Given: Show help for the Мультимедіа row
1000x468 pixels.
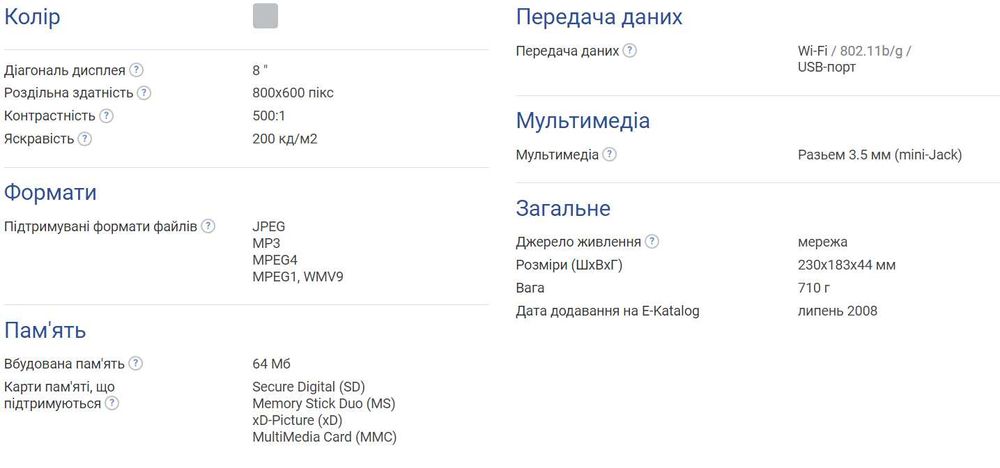Looking at the screenshot, I should (610, 155).
